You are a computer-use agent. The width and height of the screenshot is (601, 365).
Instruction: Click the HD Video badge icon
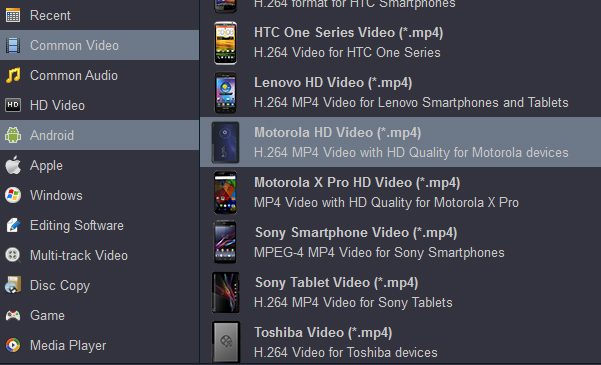click(x=13, y=105)
